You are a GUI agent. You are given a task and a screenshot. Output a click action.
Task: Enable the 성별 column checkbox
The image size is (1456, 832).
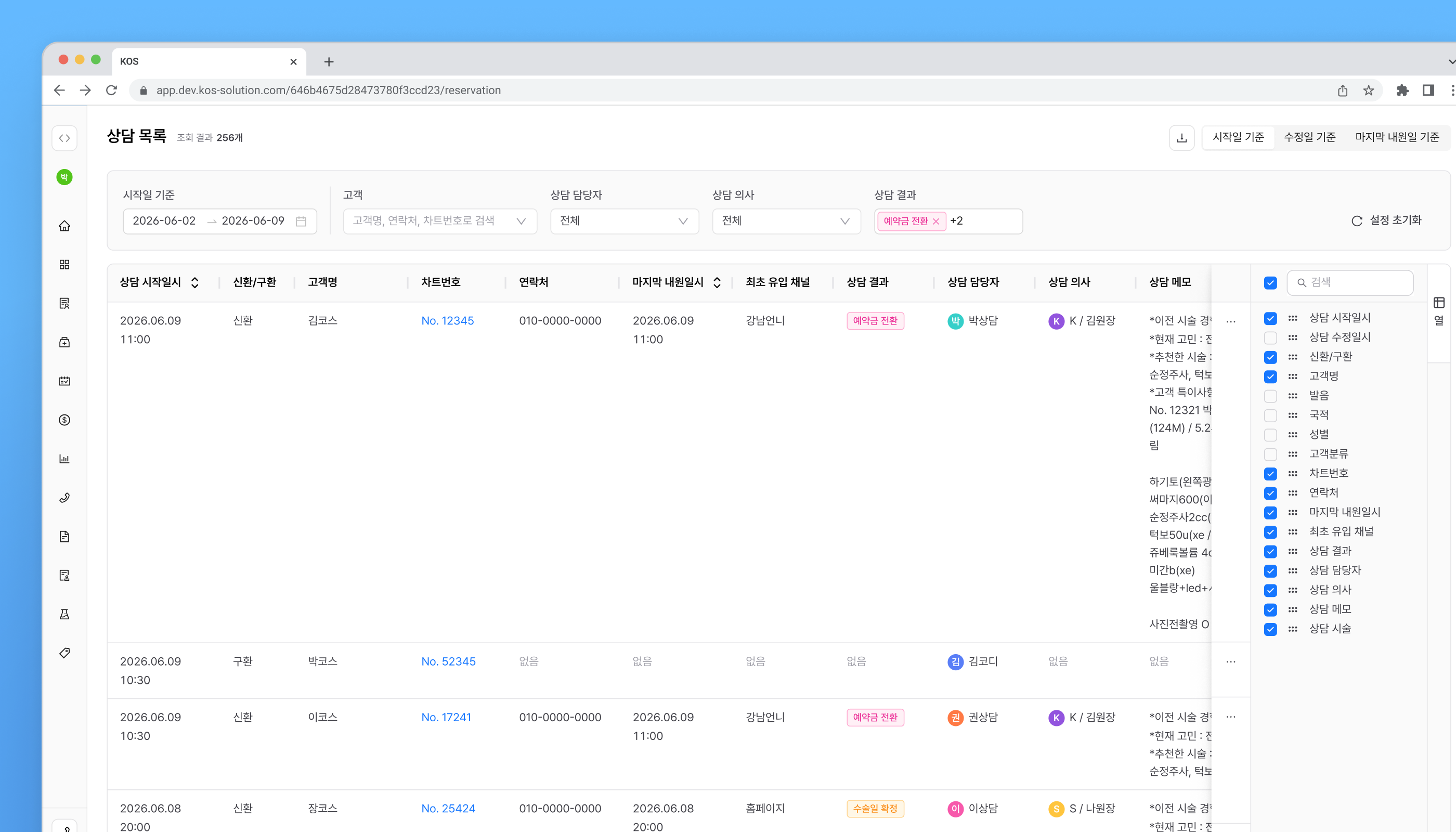[x=1270, y=435]
